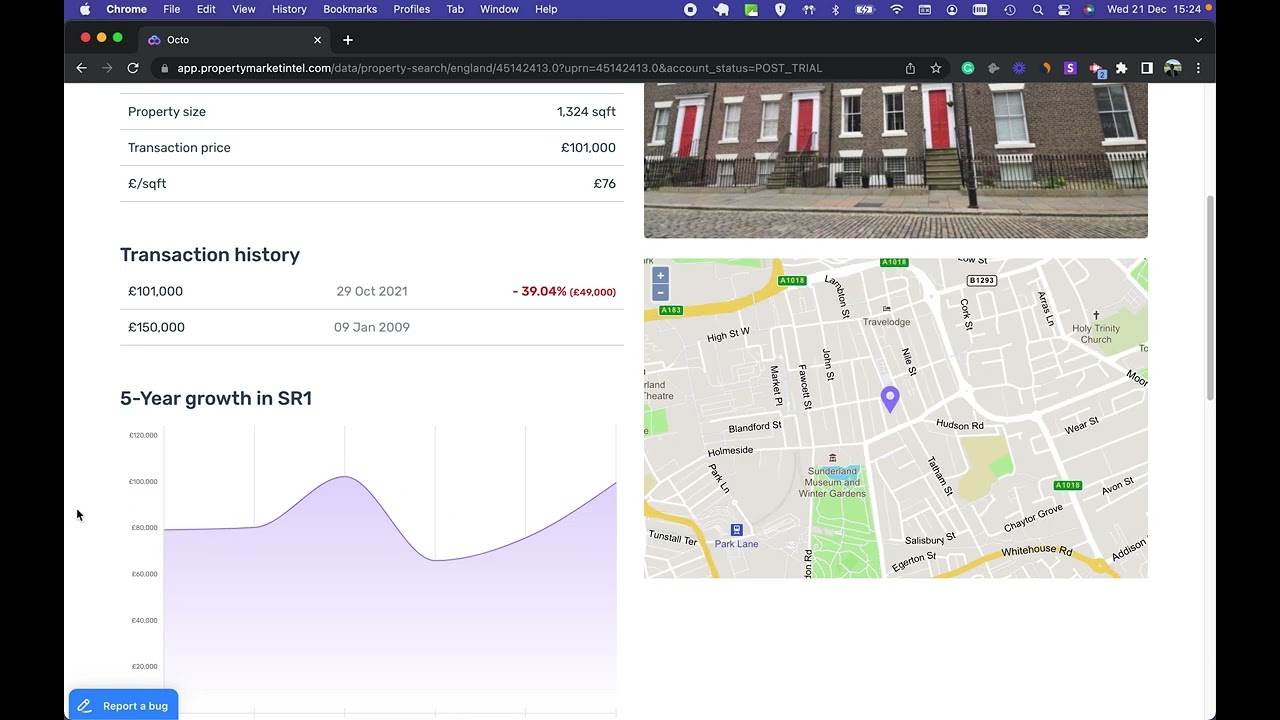Open the Edit menu
The image size is (1280, 720).
(206, 9)
